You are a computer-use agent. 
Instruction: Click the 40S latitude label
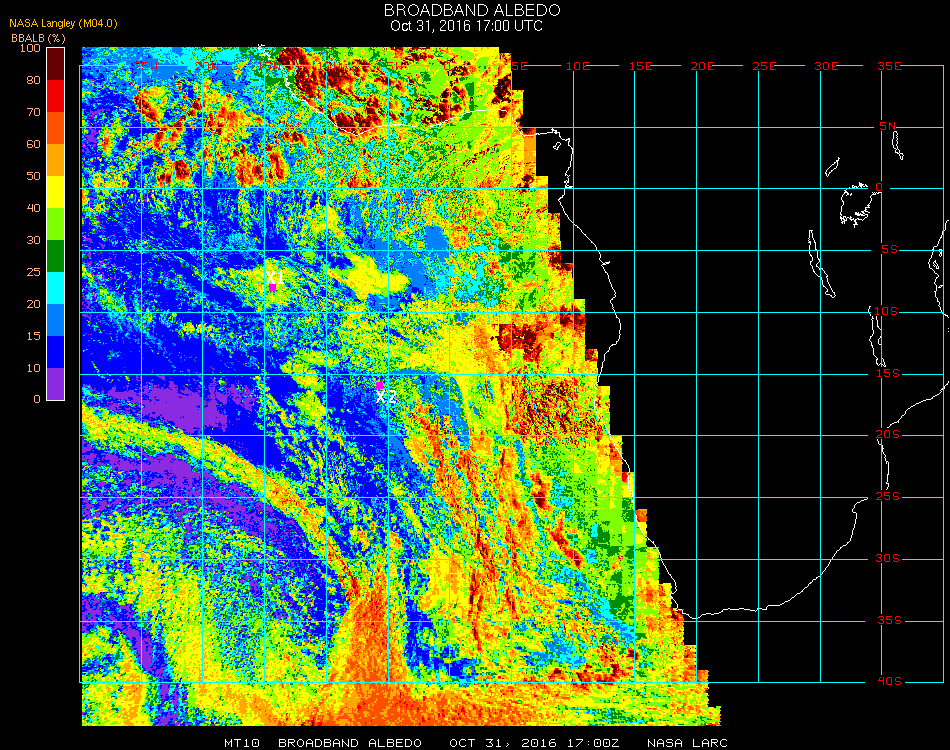coord(889,682)
